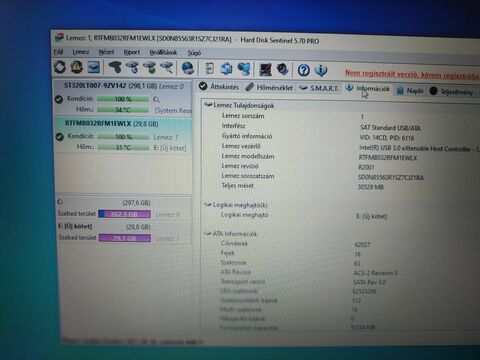
Task: Click the Gyártó információ row label
Action: [247, 136]
